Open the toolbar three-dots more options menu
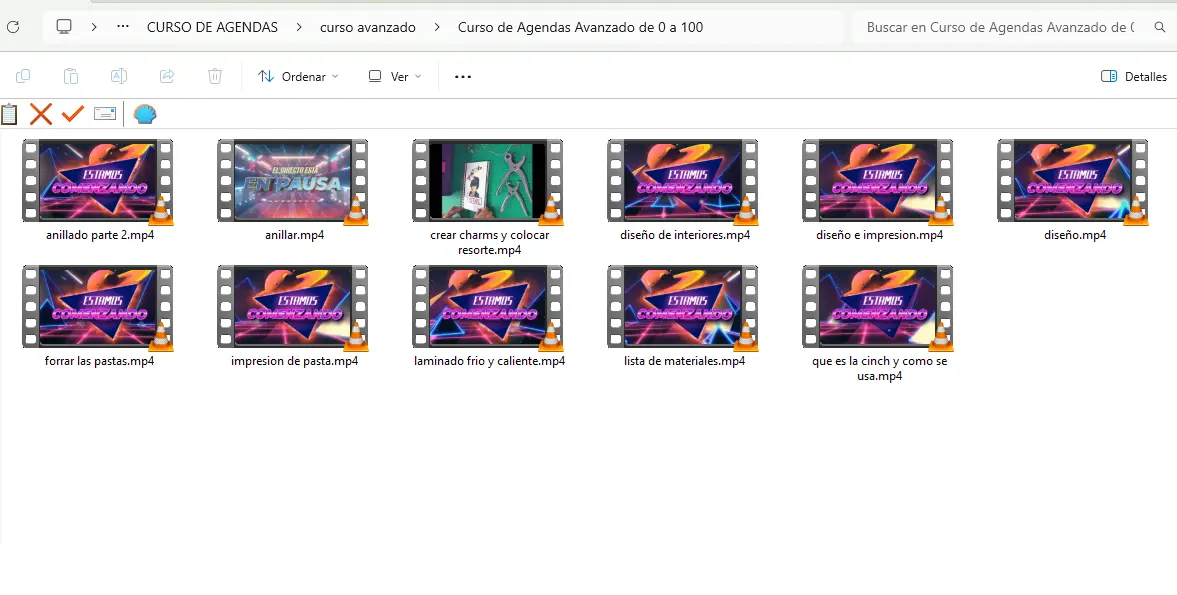 point(463,76)
